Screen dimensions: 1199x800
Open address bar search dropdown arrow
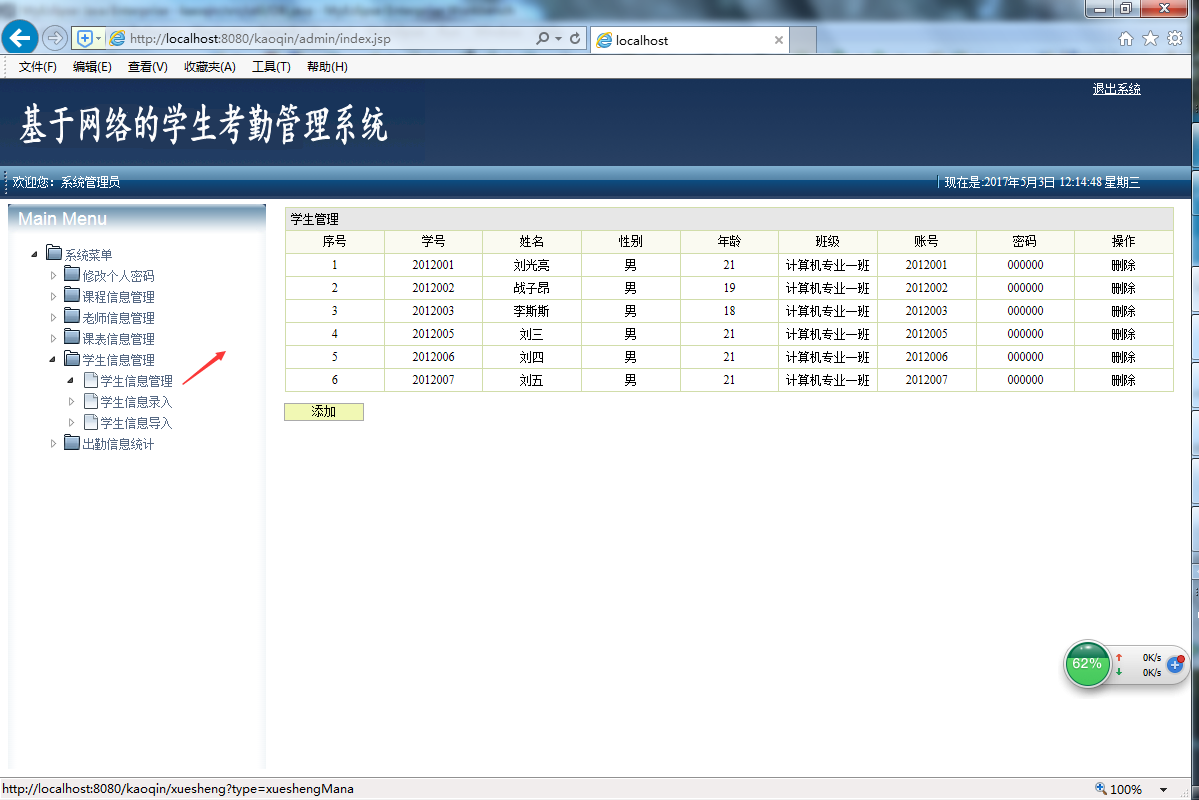(x=558, y=38)
